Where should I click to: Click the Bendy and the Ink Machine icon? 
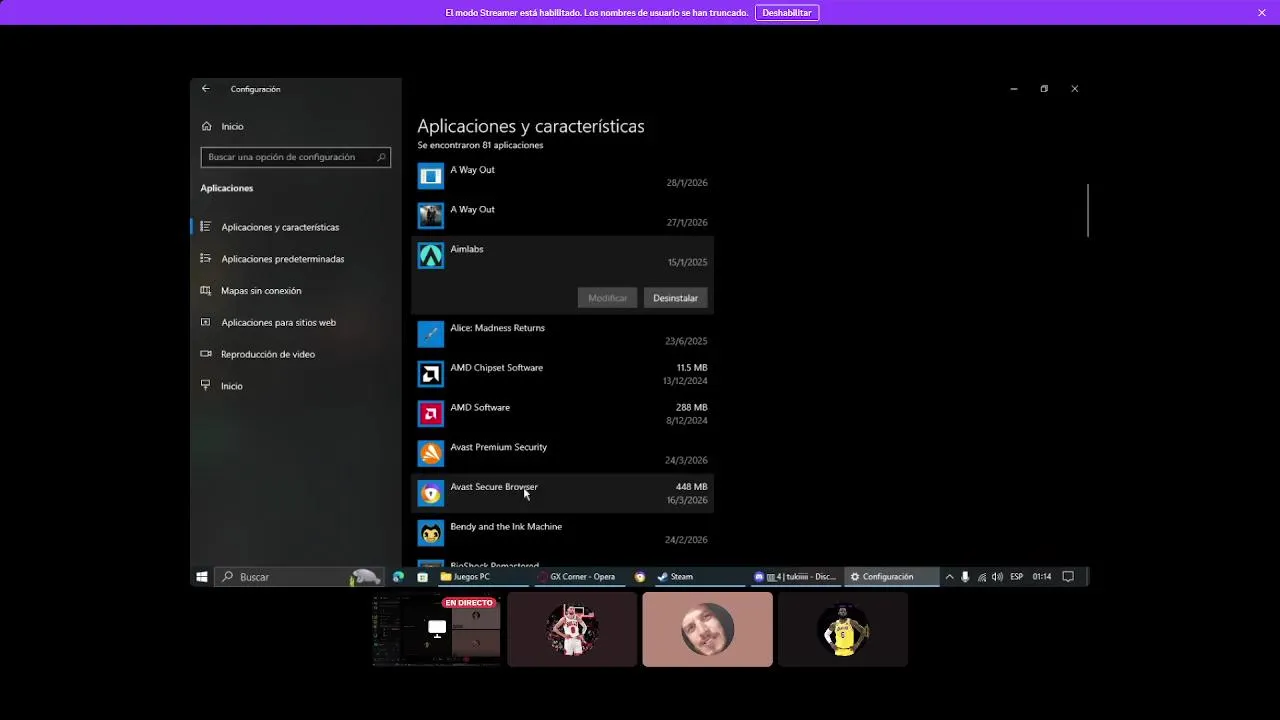[x=431, y=533]
